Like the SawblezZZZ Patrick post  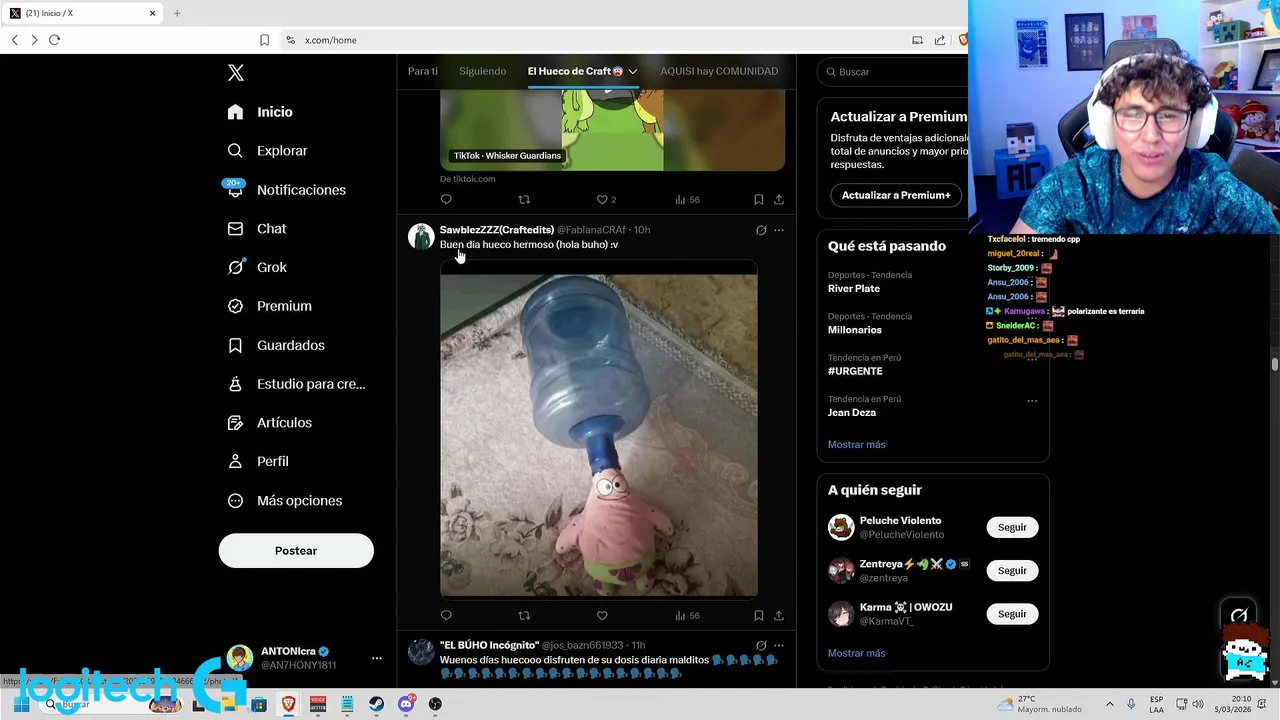click(602, 615)
